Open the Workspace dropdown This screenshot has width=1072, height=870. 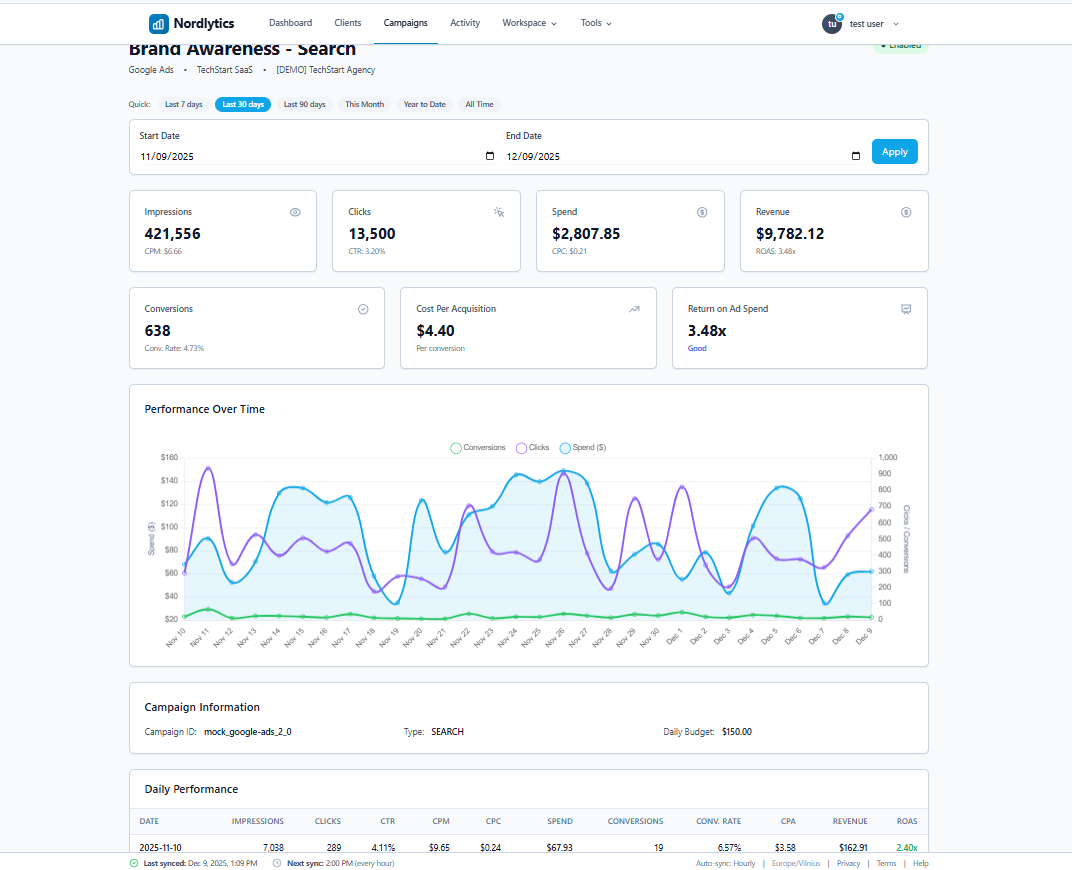coord(529,23)
